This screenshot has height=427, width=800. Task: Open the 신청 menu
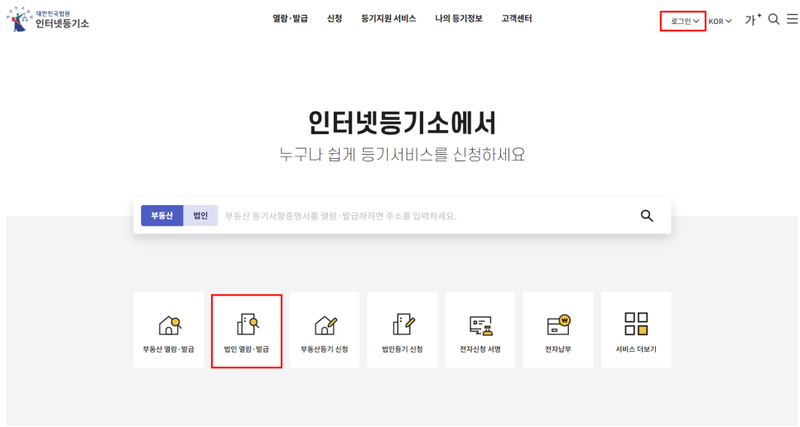point(334,18)
